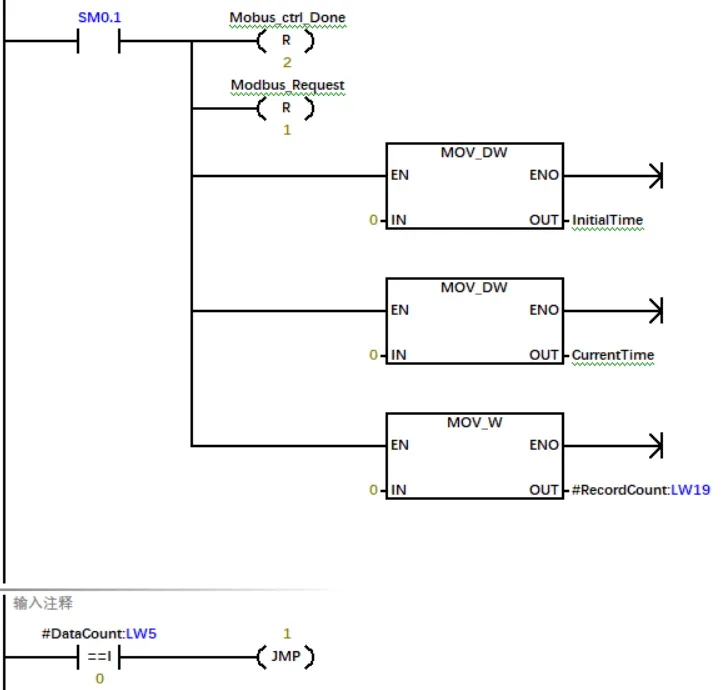Click the ENO arrow of MOV_W box
The width and height of the screenshot is (726, 690).
coord(656,446)
